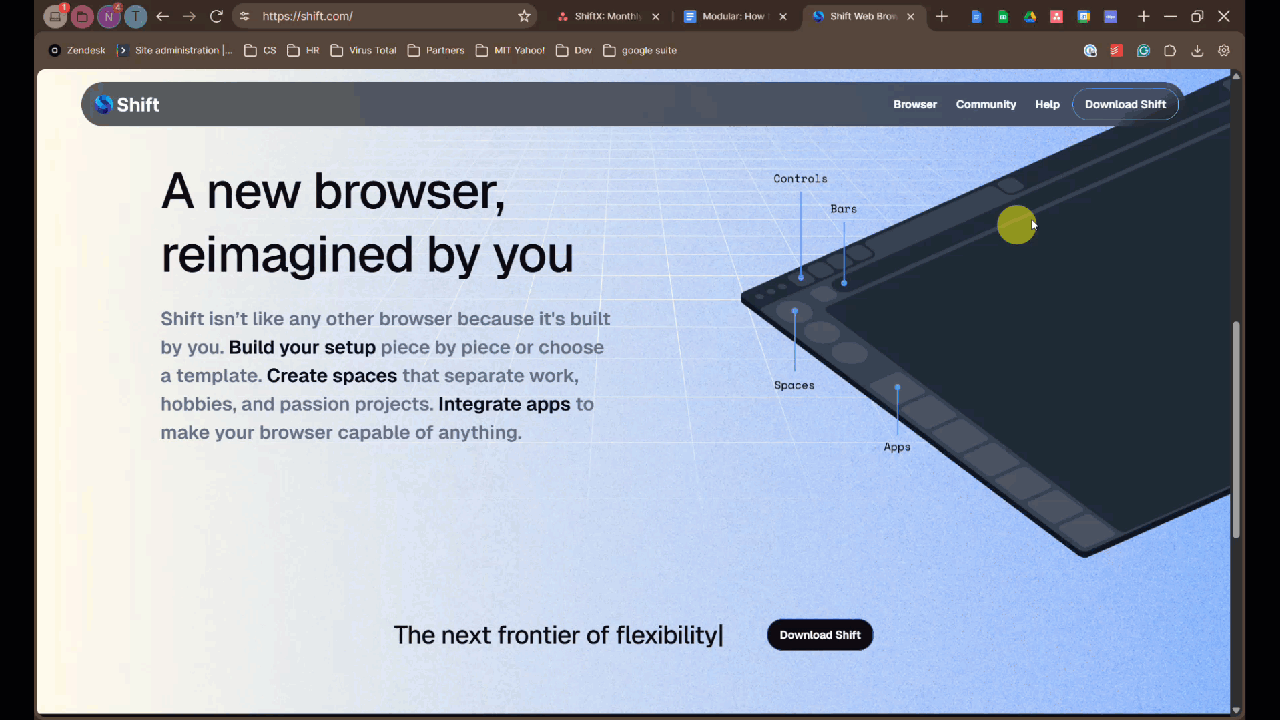Click the Grammarly extension icon
The image size is (1280, 720).
click(1143, 50)
